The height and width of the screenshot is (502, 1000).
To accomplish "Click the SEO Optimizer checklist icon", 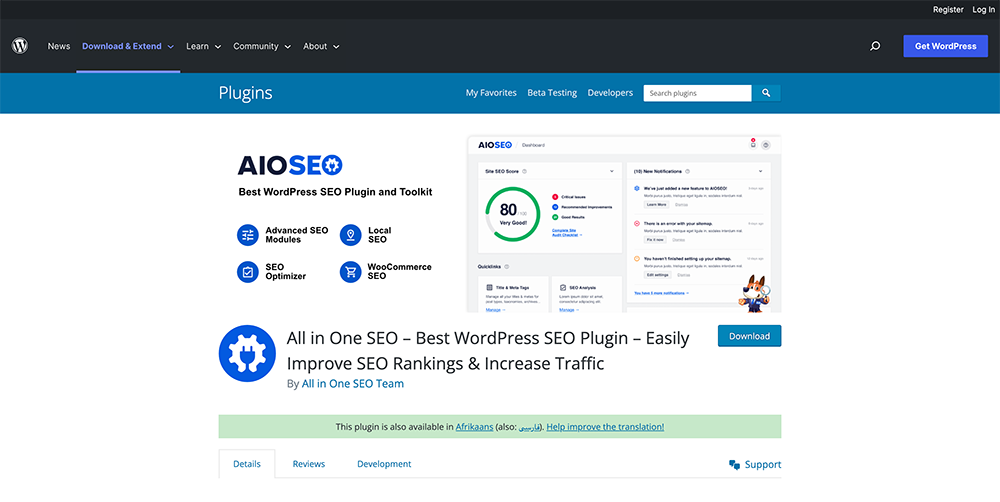I will point(247,272).
